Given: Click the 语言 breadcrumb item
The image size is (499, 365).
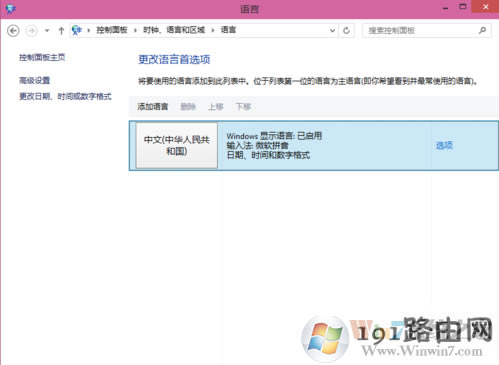Looking at the screenshot, I should click(x=228, y=30).
